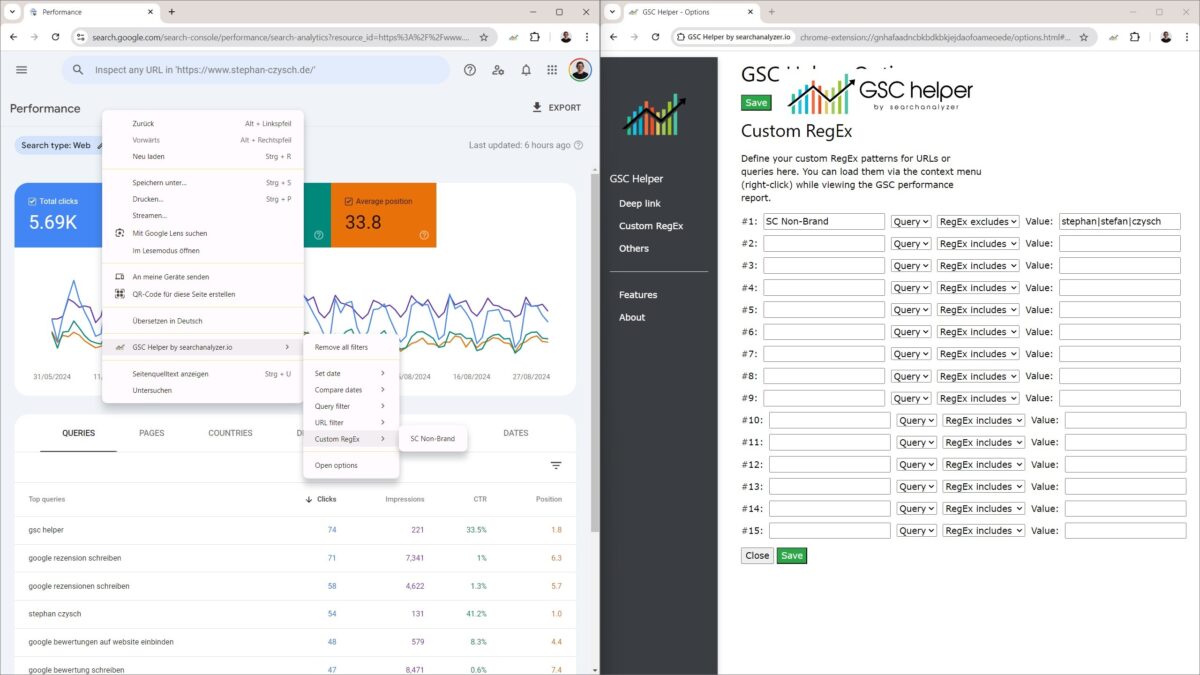Click the 'gsc helper' query row
The image size is (1200, 675).
point(296,530)
